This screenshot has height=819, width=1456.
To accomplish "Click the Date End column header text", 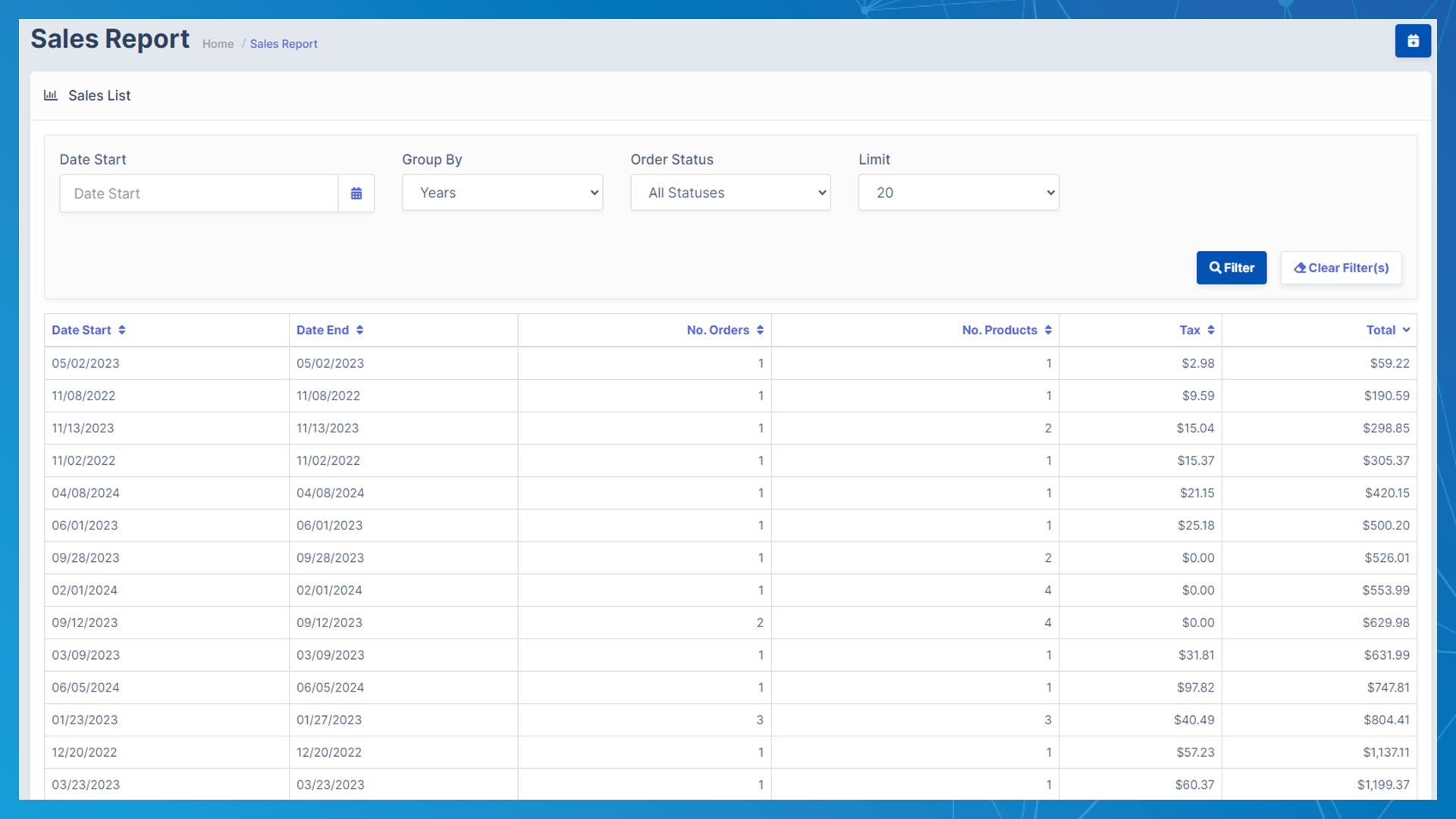I will point(322,330).
